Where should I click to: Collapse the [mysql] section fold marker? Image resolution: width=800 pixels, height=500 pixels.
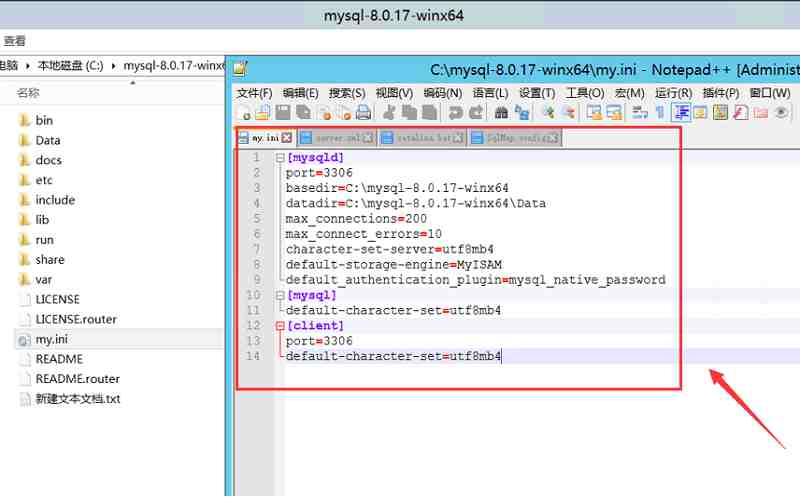(x=280, y=295)
